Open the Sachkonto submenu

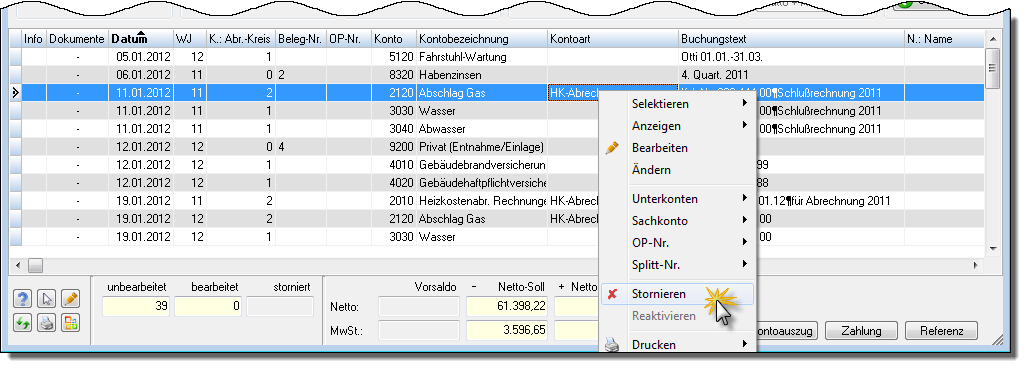[677, 221]
